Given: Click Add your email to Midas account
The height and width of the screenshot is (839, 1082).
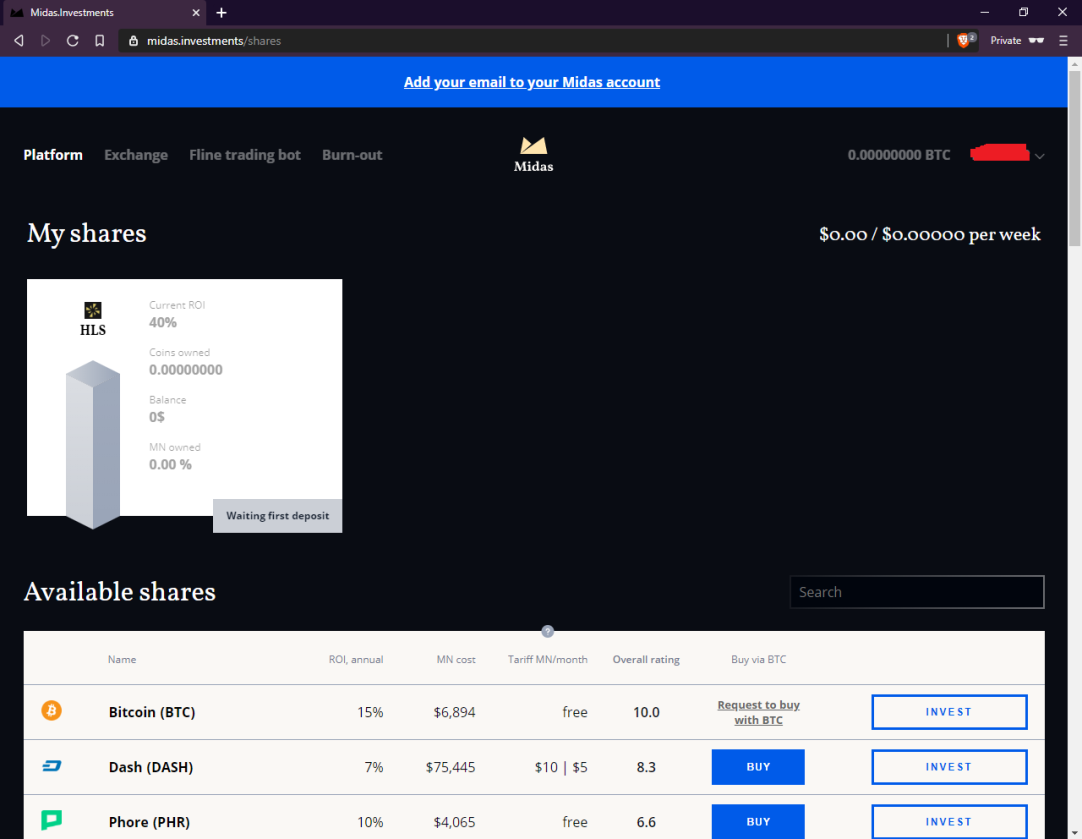Looking at the screenshot, I should click(x=532, y=82).
